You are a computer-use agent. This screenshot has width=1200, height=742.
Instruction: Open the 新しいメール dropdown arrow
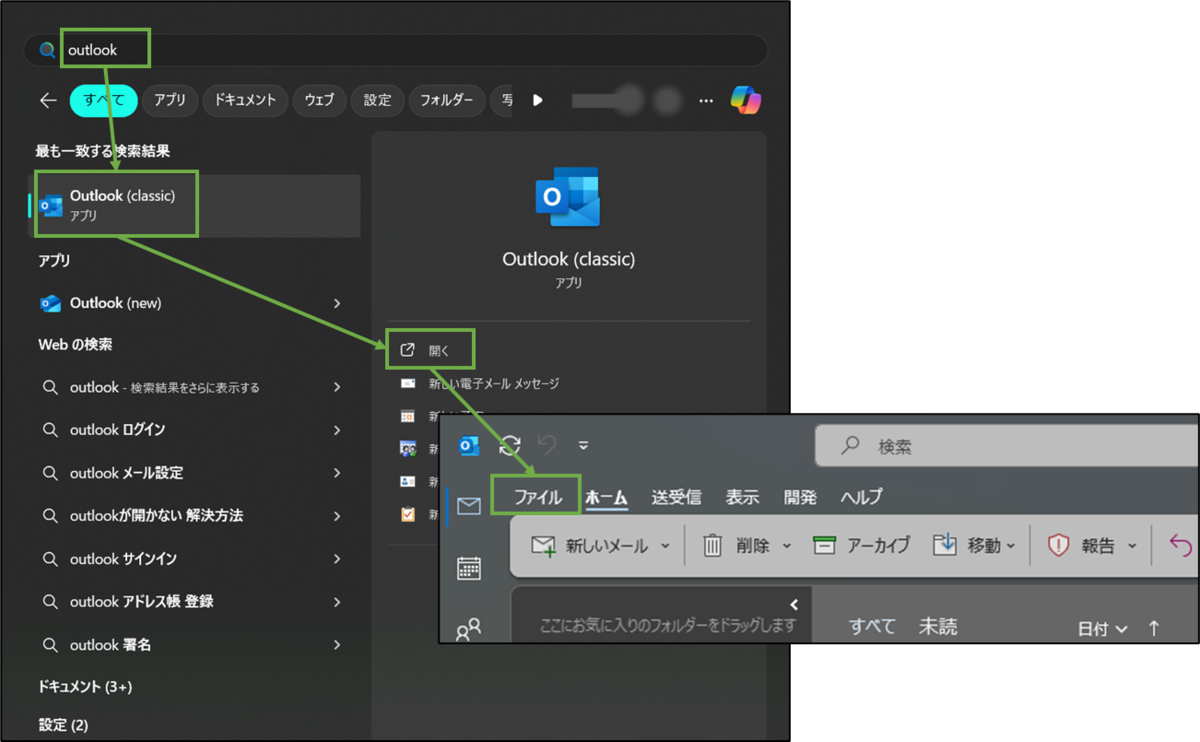click(x=665, y=547)
